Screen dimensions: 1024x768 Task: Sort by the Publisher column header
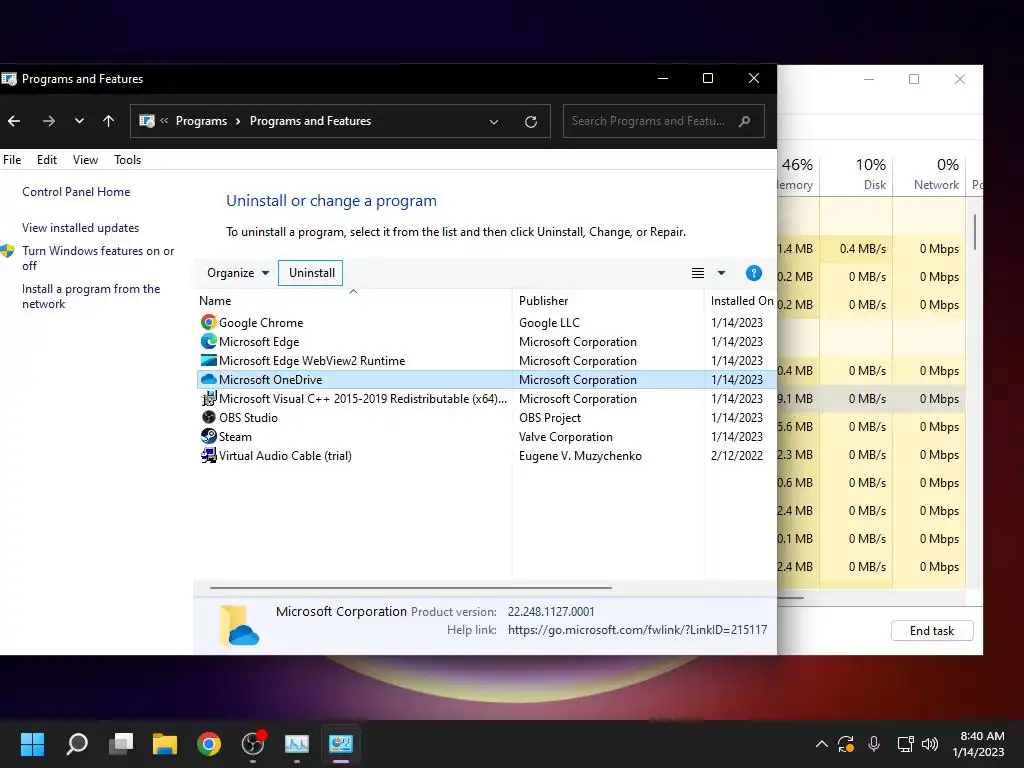[609, 300]
